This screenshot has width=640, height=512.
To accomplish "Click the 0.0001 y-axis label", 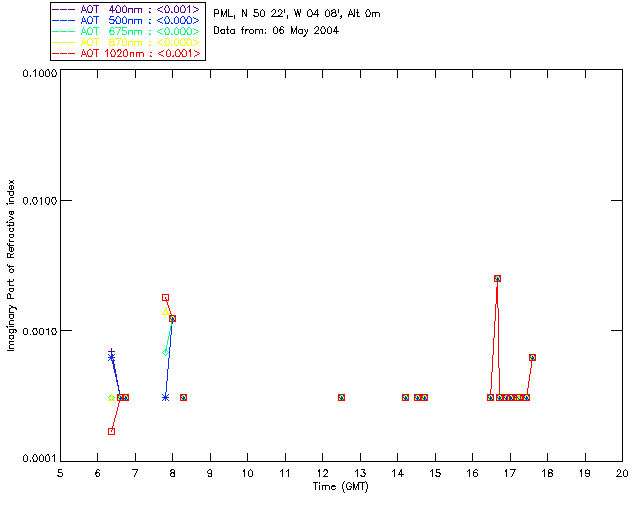I will coord(40,459).
